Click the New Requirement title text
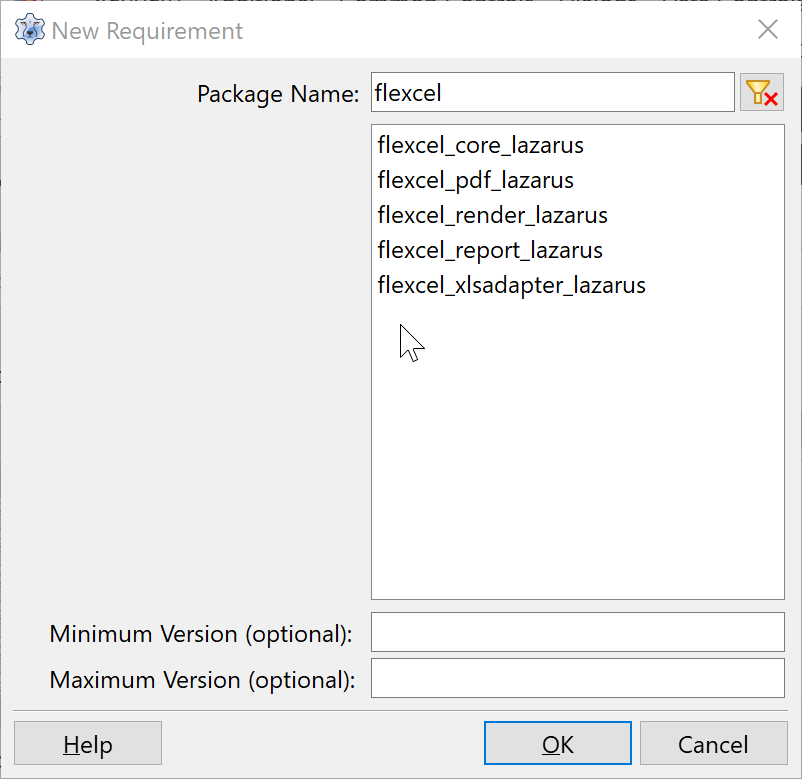Image resolution: width=802 pixels, height=779 pixels. (147, 31)
